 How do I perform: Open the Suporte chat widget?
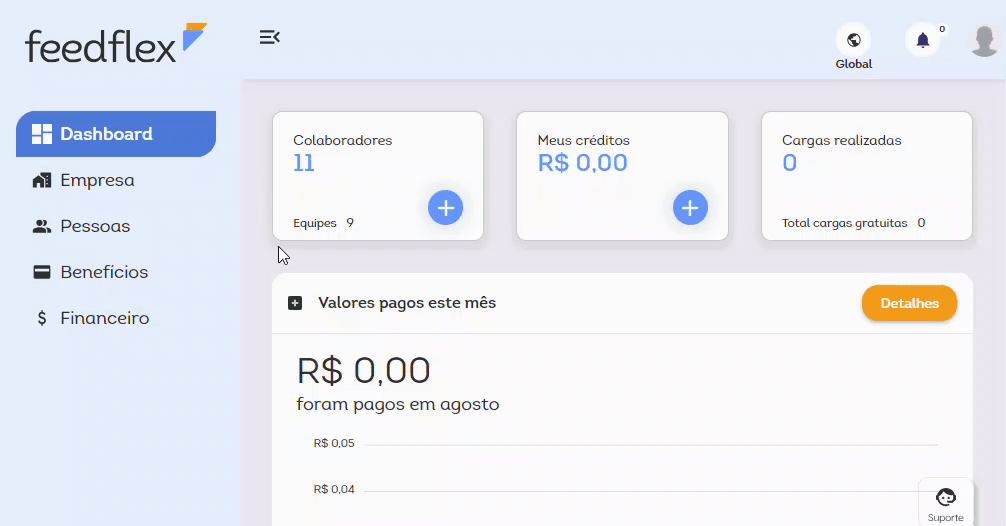[945, 502]
